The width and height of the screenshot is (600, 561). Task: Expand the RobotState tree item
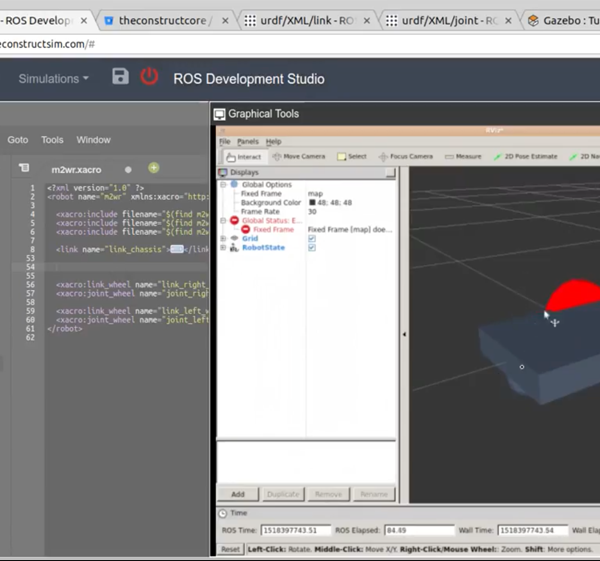[x=223, y=248]
